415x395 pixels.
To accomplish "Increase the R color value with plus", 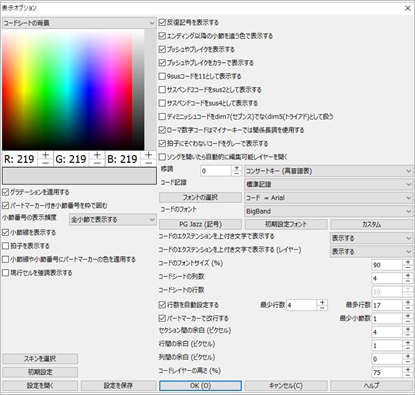I will pyautogui.click(x=46, y=155).
